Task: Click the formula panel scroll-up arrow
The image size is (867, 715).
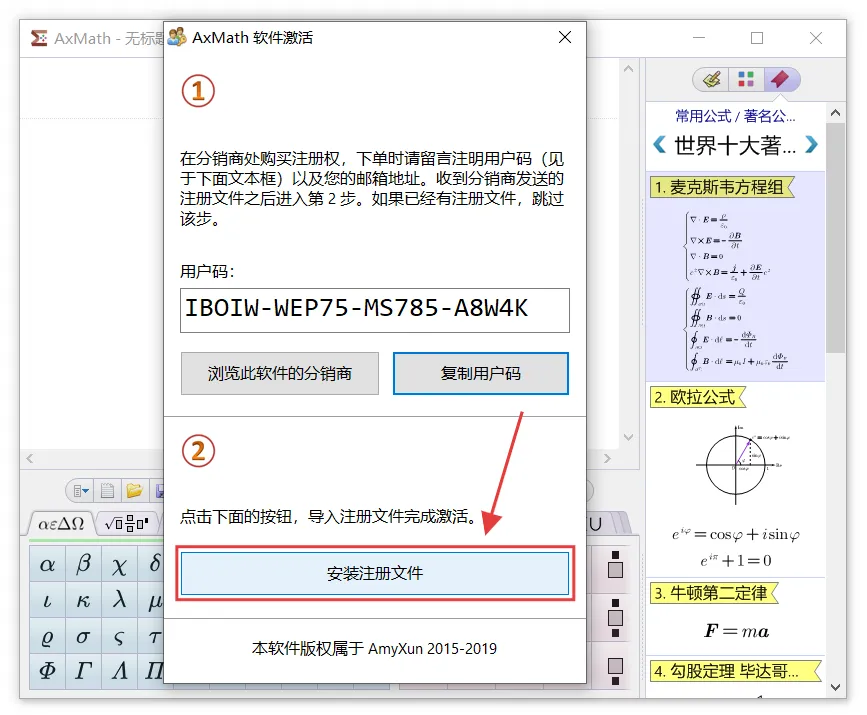Action: (835, 113)
